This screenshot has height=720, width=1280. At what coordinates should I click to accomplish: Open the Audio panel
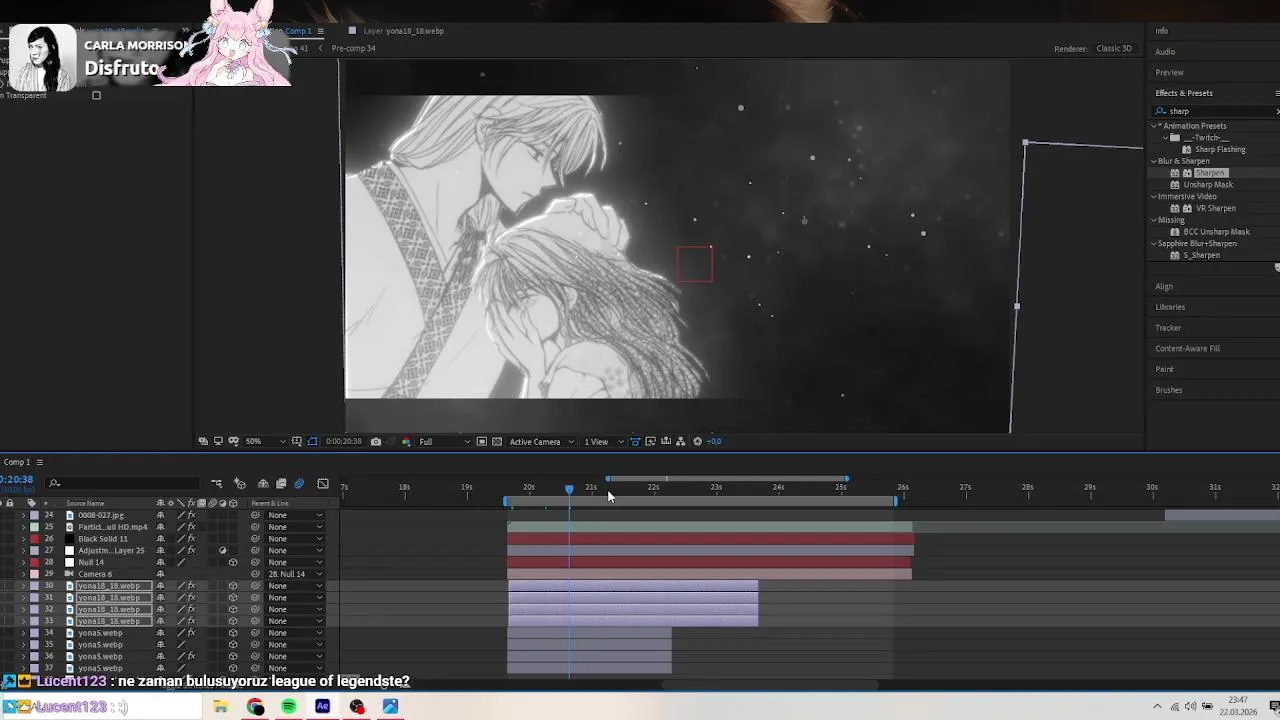[1165, 52]
